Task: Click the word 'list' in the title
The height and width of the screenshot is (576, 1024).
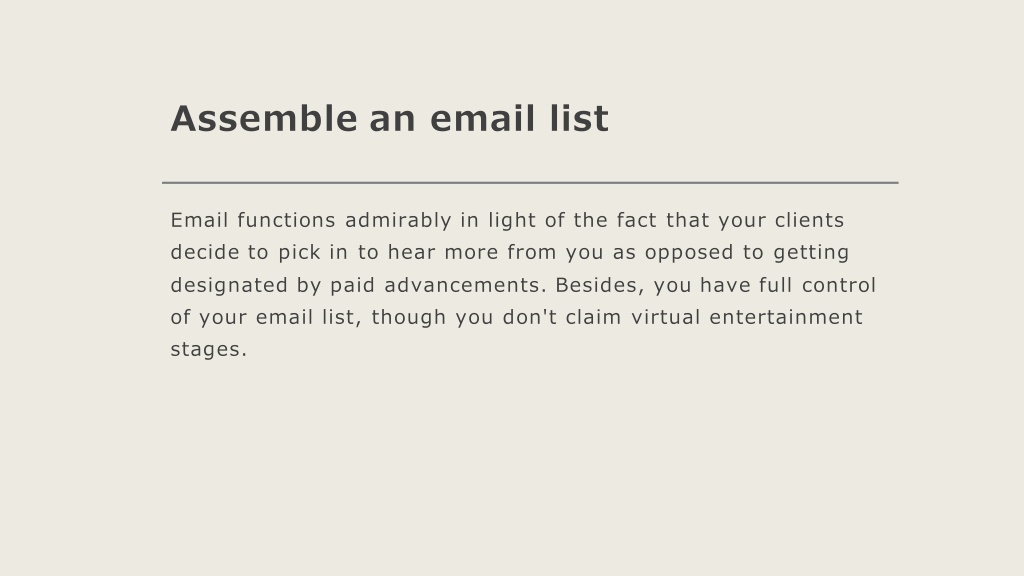Action: (579, 119)
